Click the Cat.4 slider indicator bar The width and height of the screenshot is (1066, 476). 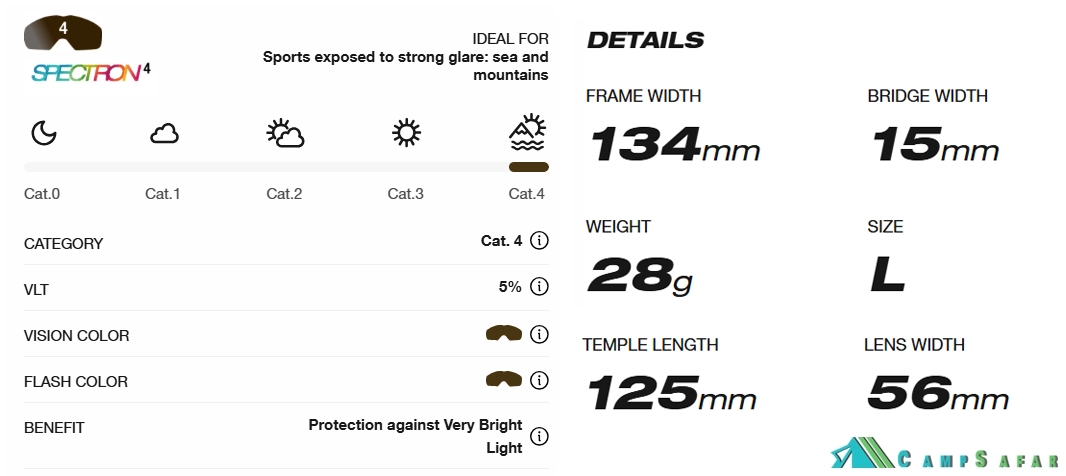528,167
